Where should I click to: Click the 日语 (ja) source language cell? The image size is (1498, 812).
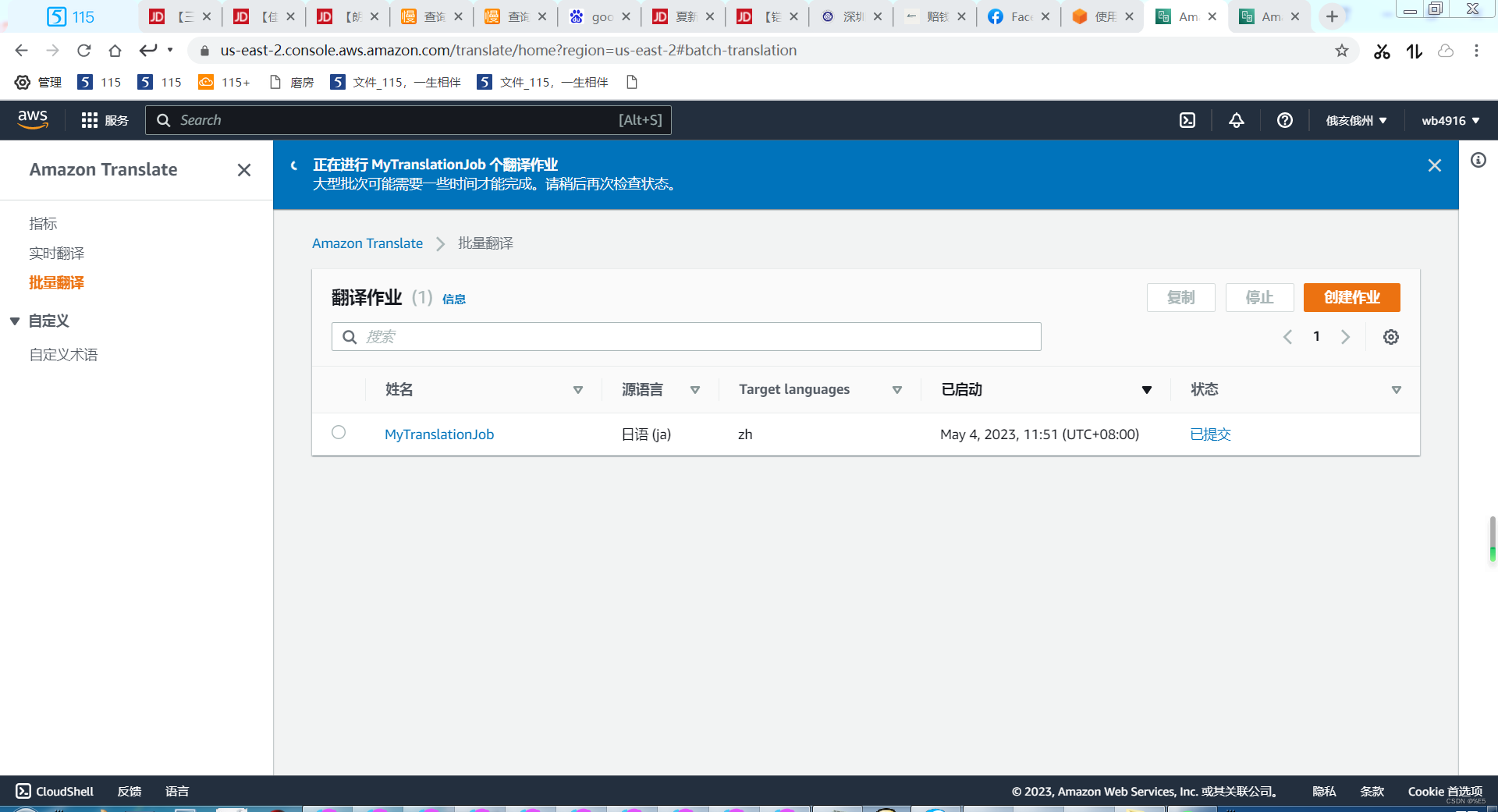point(646,434)
